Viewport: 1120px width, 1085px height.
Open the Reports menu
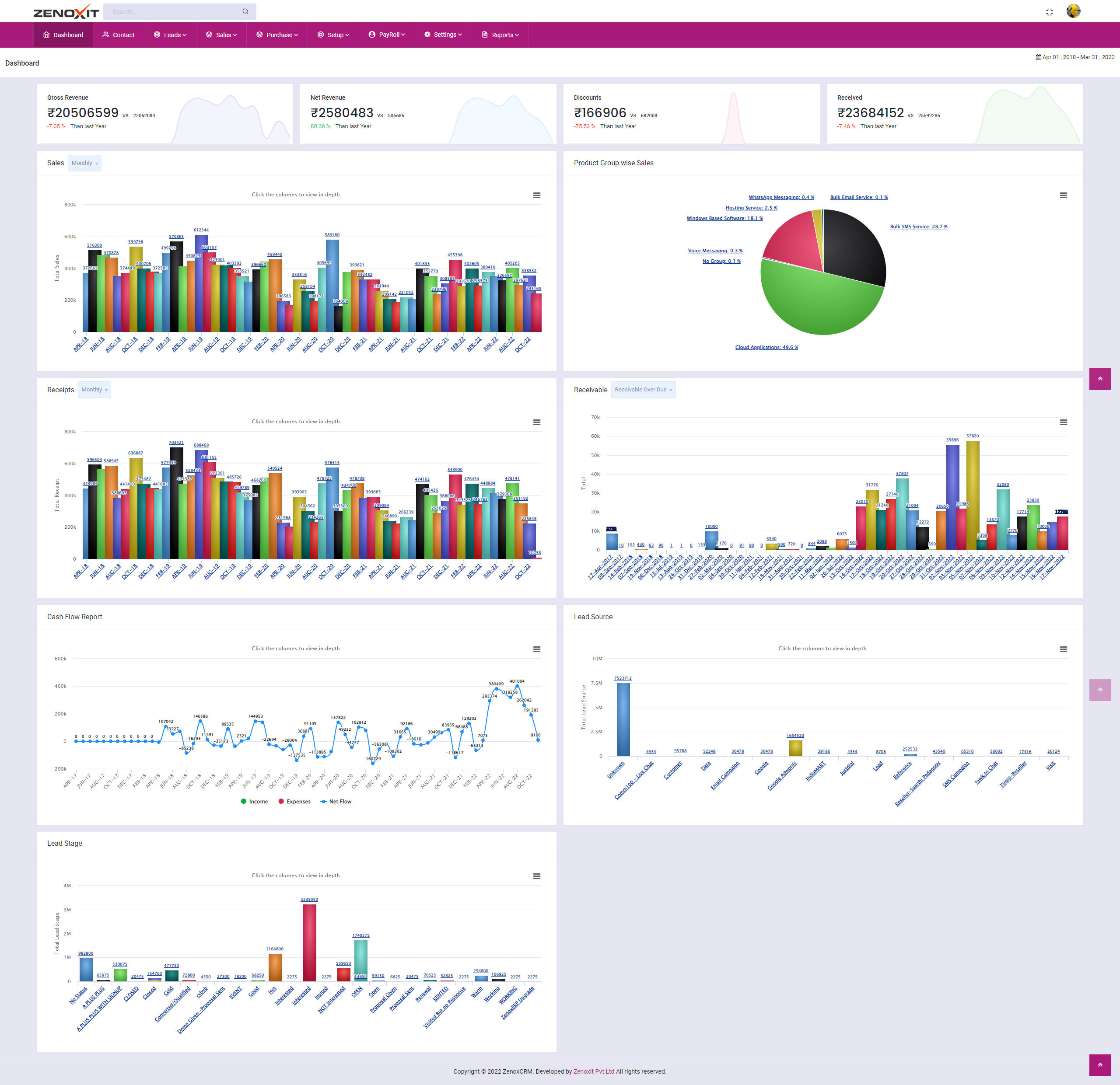(x=500, y=35)
